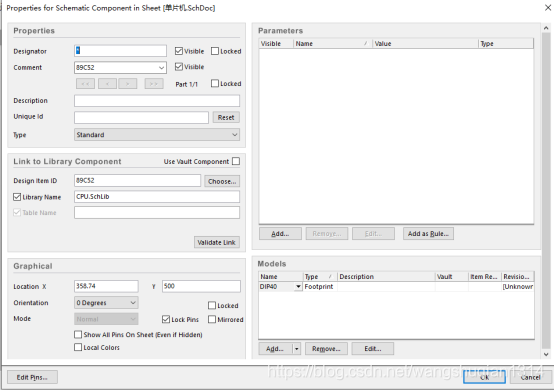The image size is (554, 390).
Task: Click the Models Description column header
Action: tap(386, 276)
